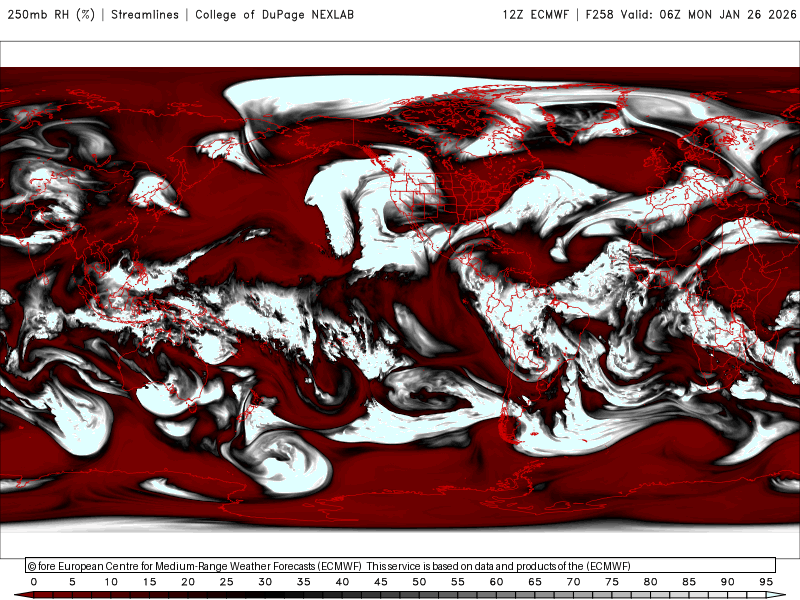Click the '25' color scale label
Screen dimensions: 800x600
point(227,582)
